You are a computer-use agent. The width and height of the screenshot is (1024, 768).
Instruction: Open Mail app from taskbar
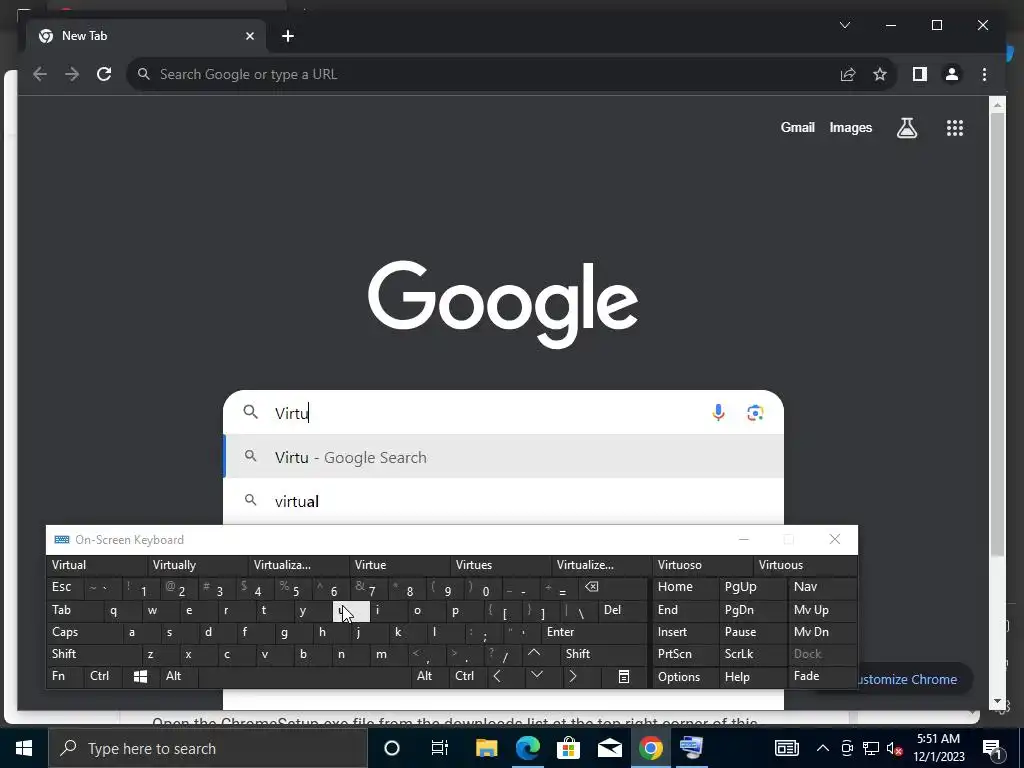tap(610, 748)
